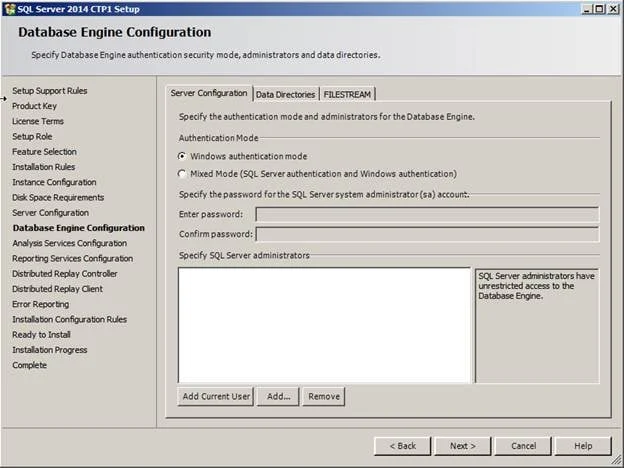
Task: Click the window resize grip corner
Action: coord(616,460)
